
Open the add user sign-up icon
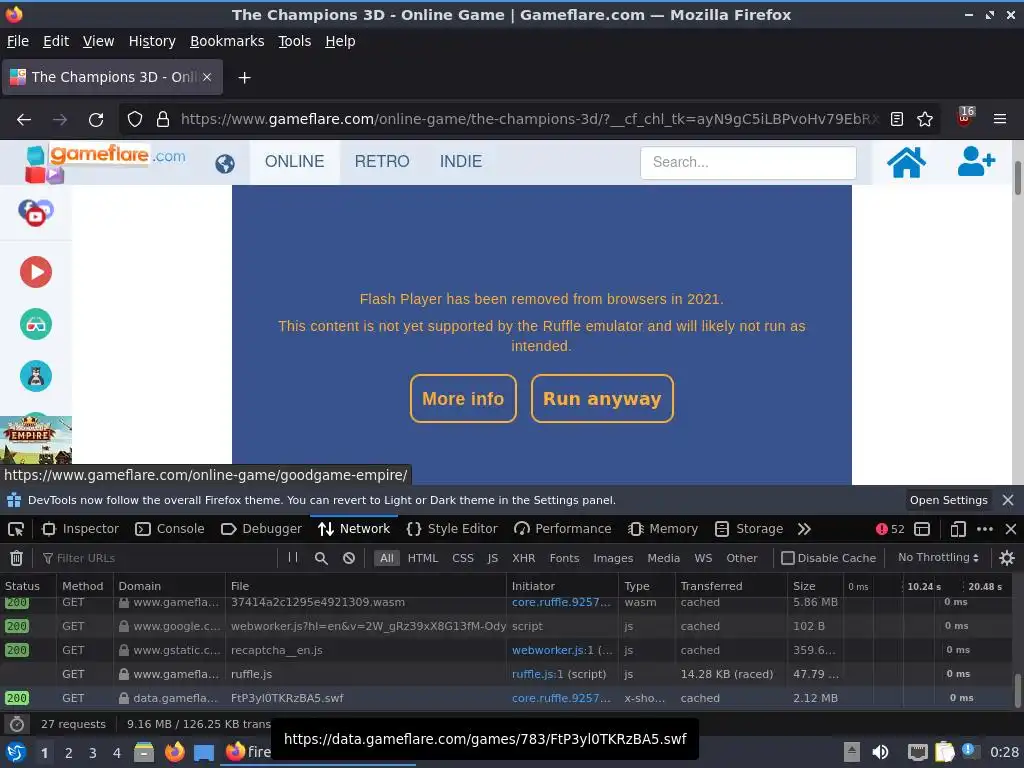point(976,162)
